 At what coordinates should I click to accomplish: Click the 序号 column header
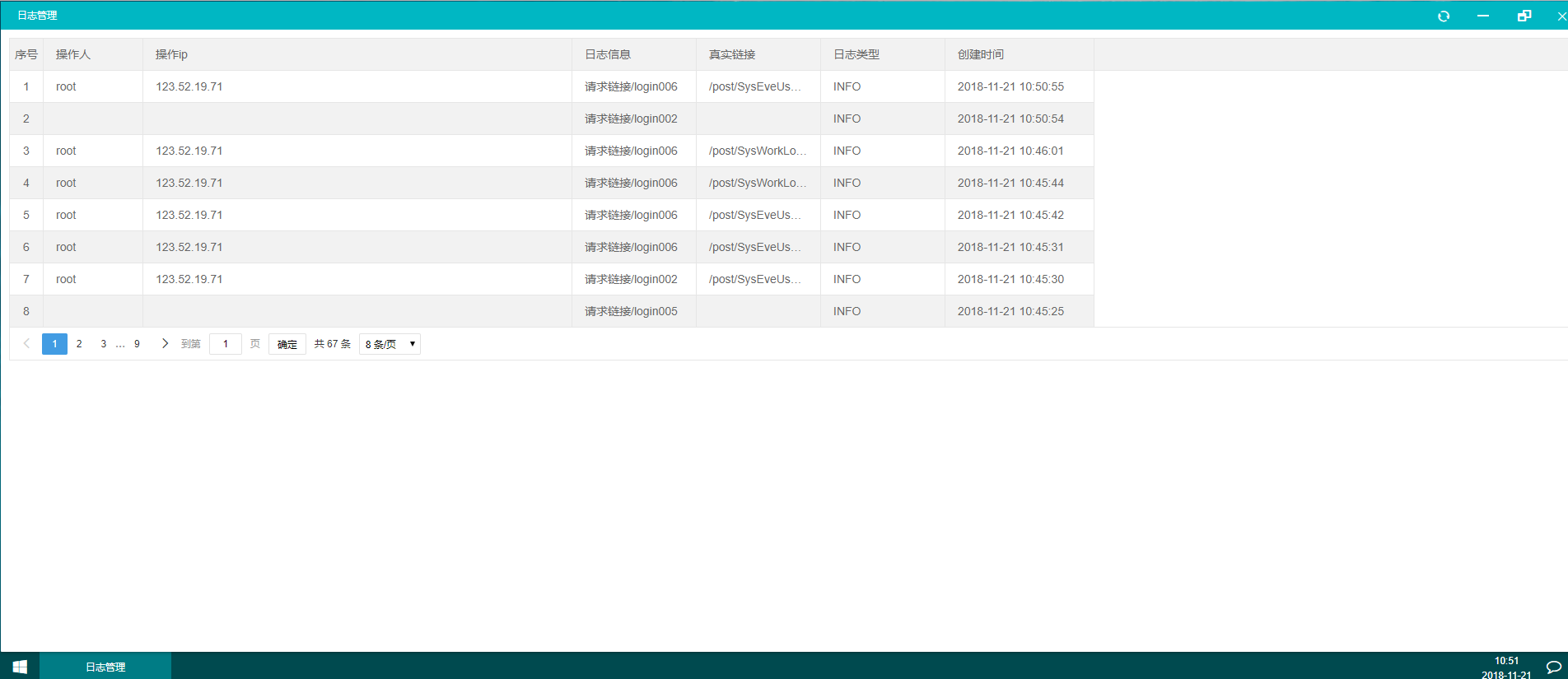(x=26, y=54)
